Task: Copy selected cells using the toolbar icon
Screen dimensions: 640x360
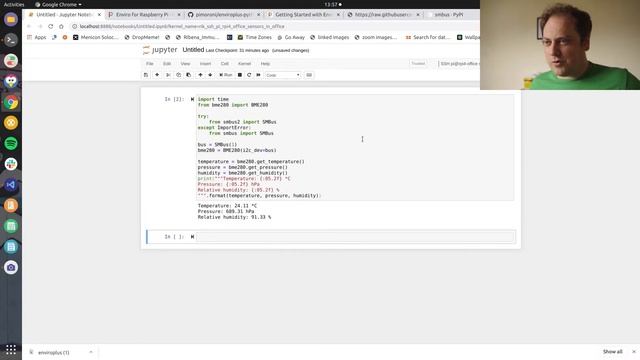Action: point(178,75)
